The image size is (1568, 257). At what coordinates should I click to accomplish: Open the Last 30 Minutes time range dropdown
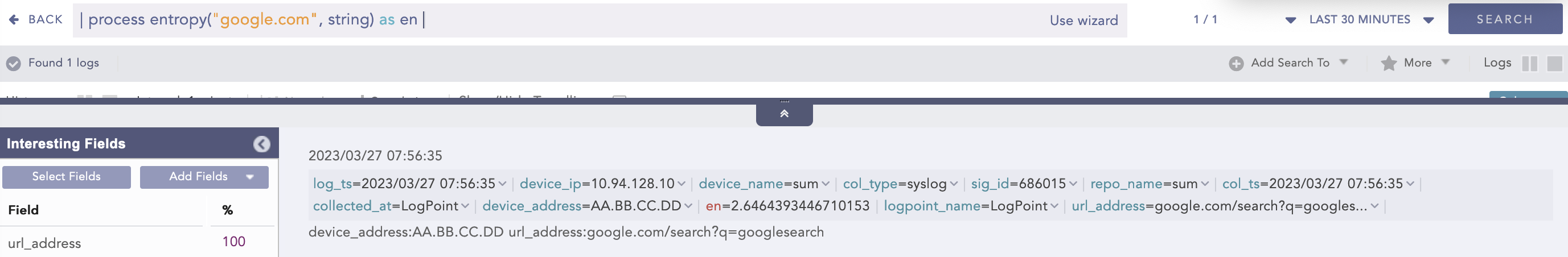(x=1428, y=20)
